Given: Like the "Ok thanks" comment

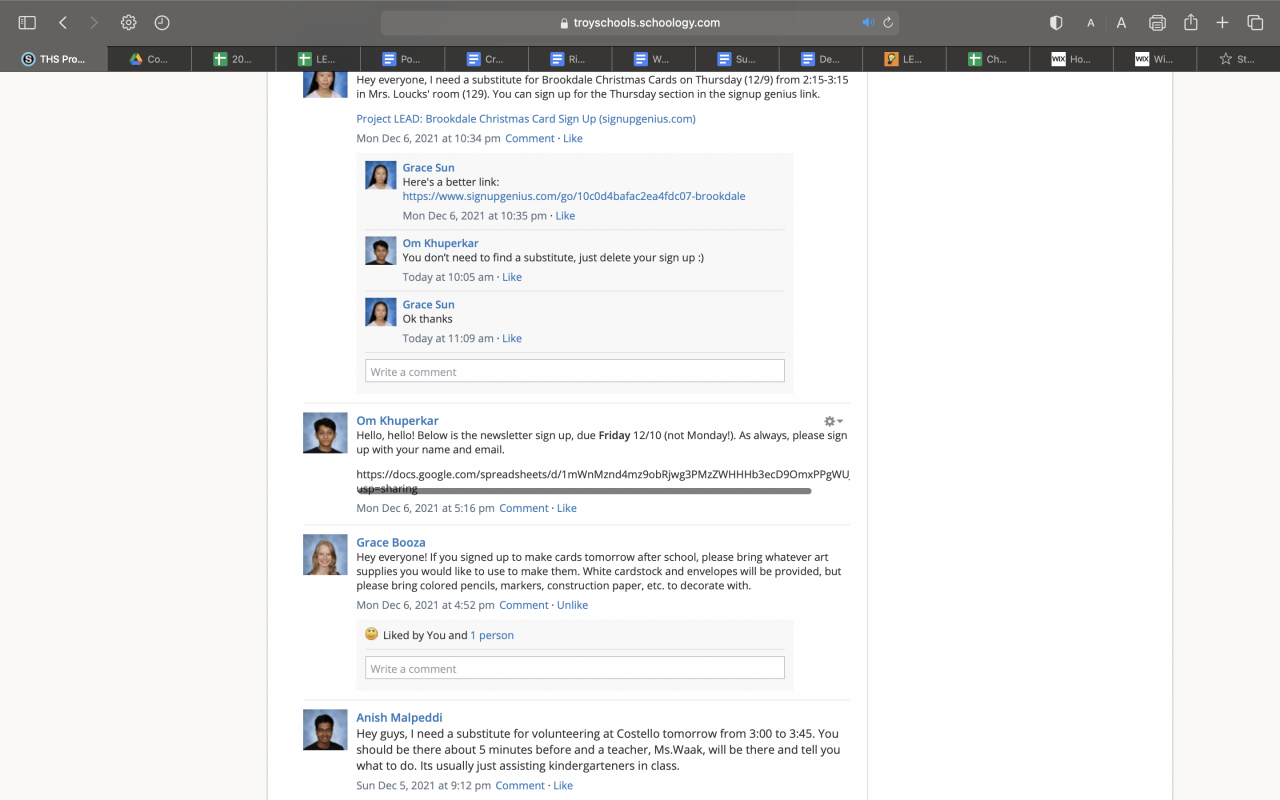Looking at the screenshot, I should point(512,338).
